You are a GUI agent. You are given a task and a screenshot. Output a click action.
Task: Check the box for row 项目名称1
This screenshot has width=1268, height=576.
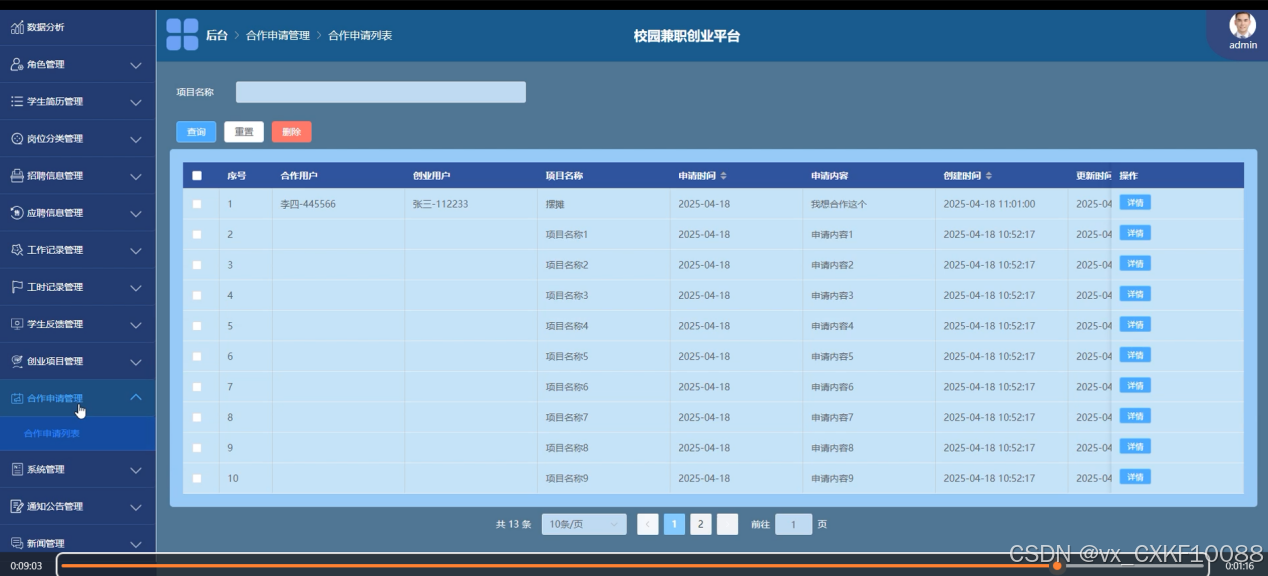tap(197, 235)
